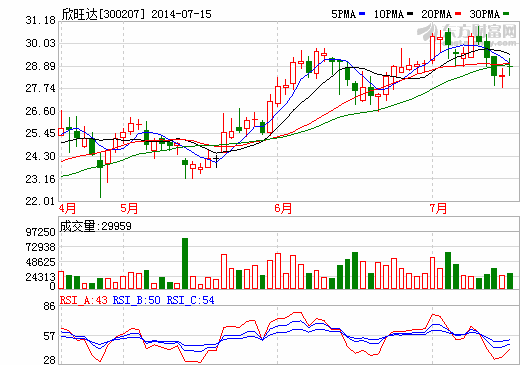This screenshot has height=365, width=520.
Task: Select the 30PMA legend label
Action: [x=485, y=14]
